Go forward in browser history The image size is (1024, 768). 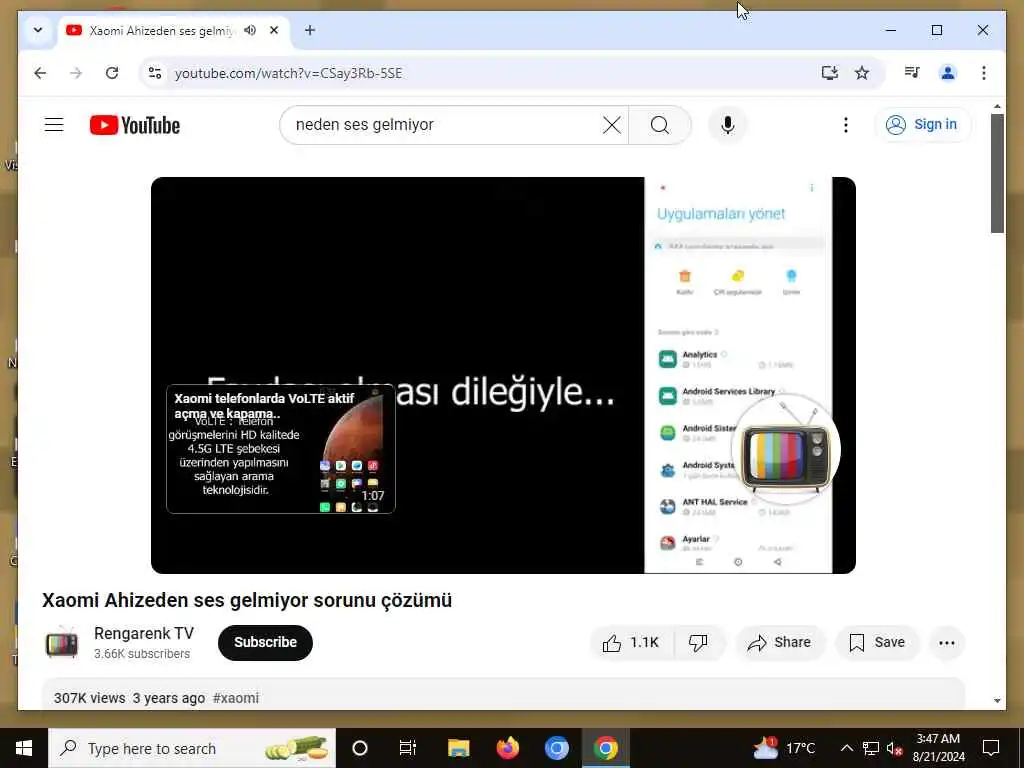(76, 73)
